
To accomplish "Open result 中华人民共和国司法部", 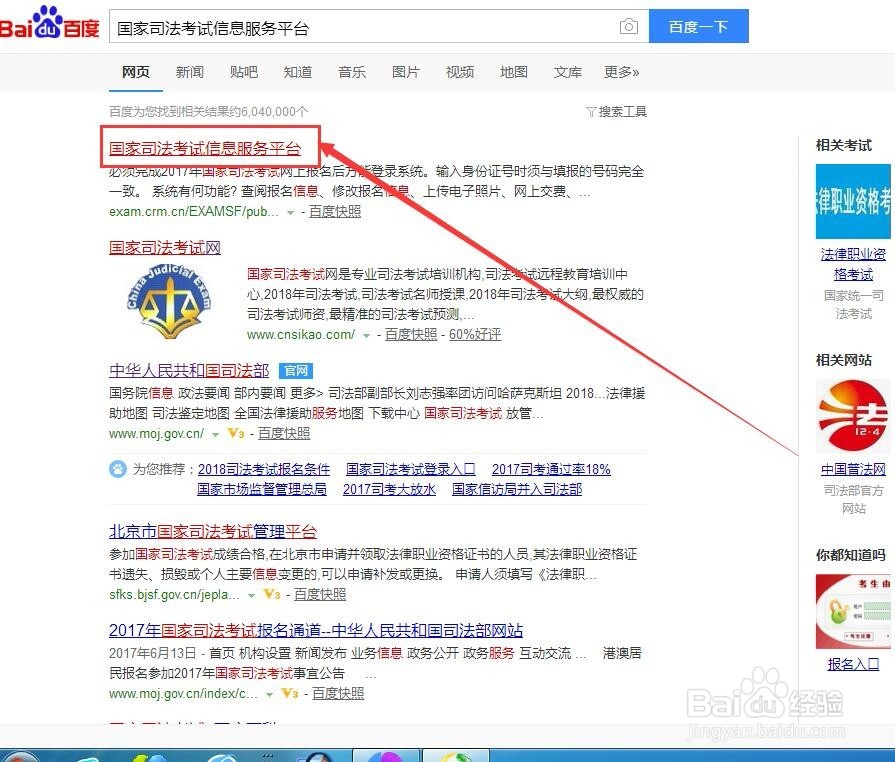I will (189, 371).
